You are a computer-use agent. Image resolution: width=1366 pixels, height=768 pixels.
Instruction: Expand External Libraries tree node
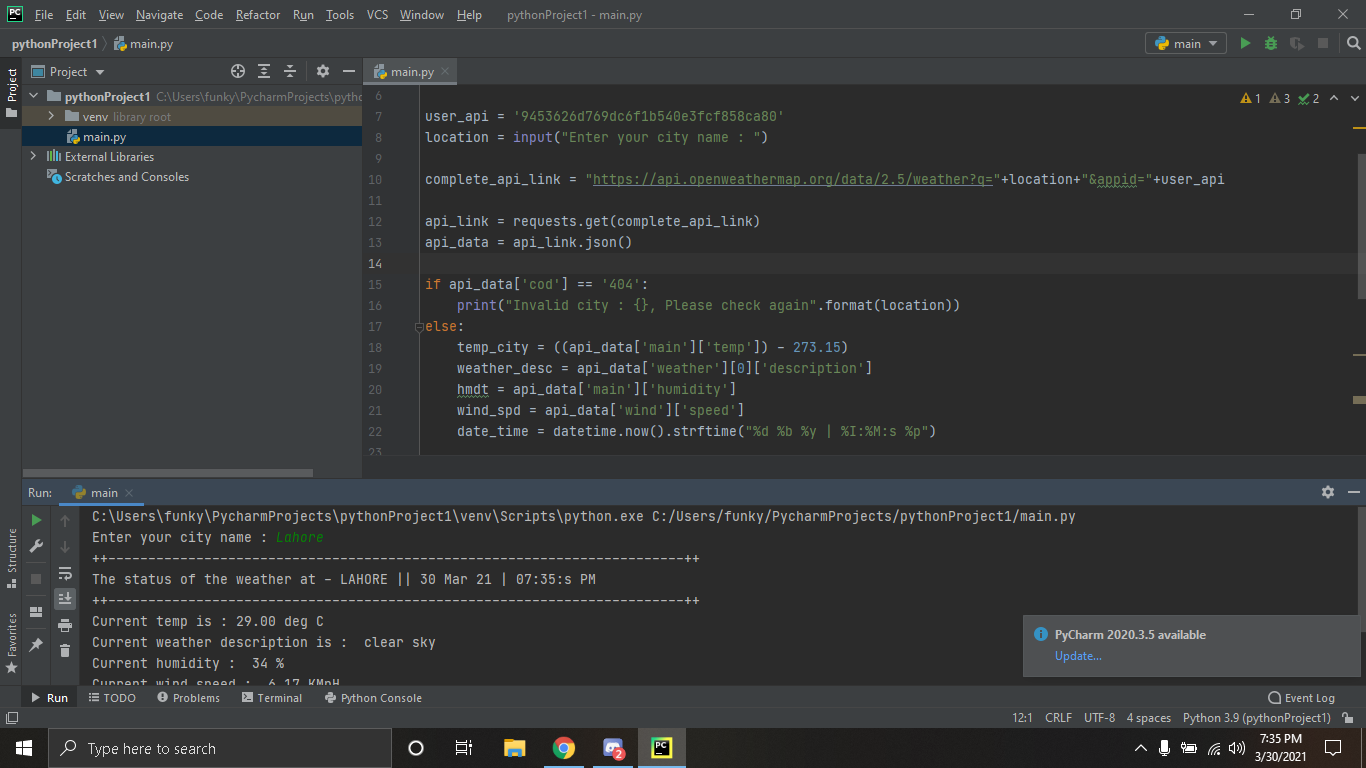coord(33,156)
